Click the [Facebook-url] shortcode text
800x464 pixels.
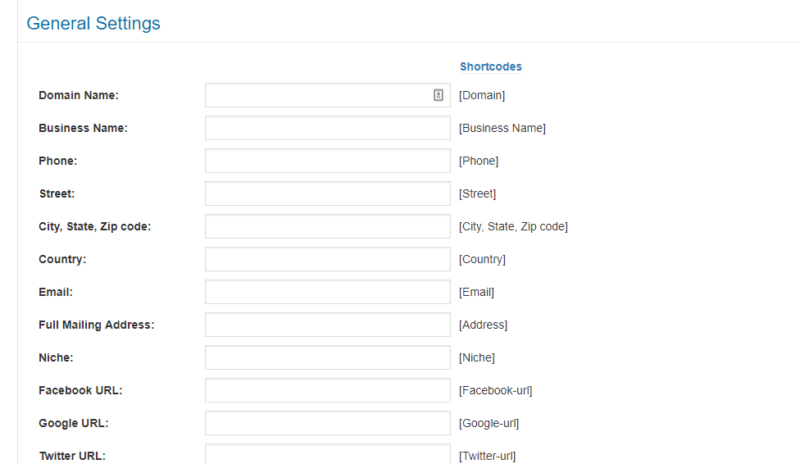click(495, 390)
